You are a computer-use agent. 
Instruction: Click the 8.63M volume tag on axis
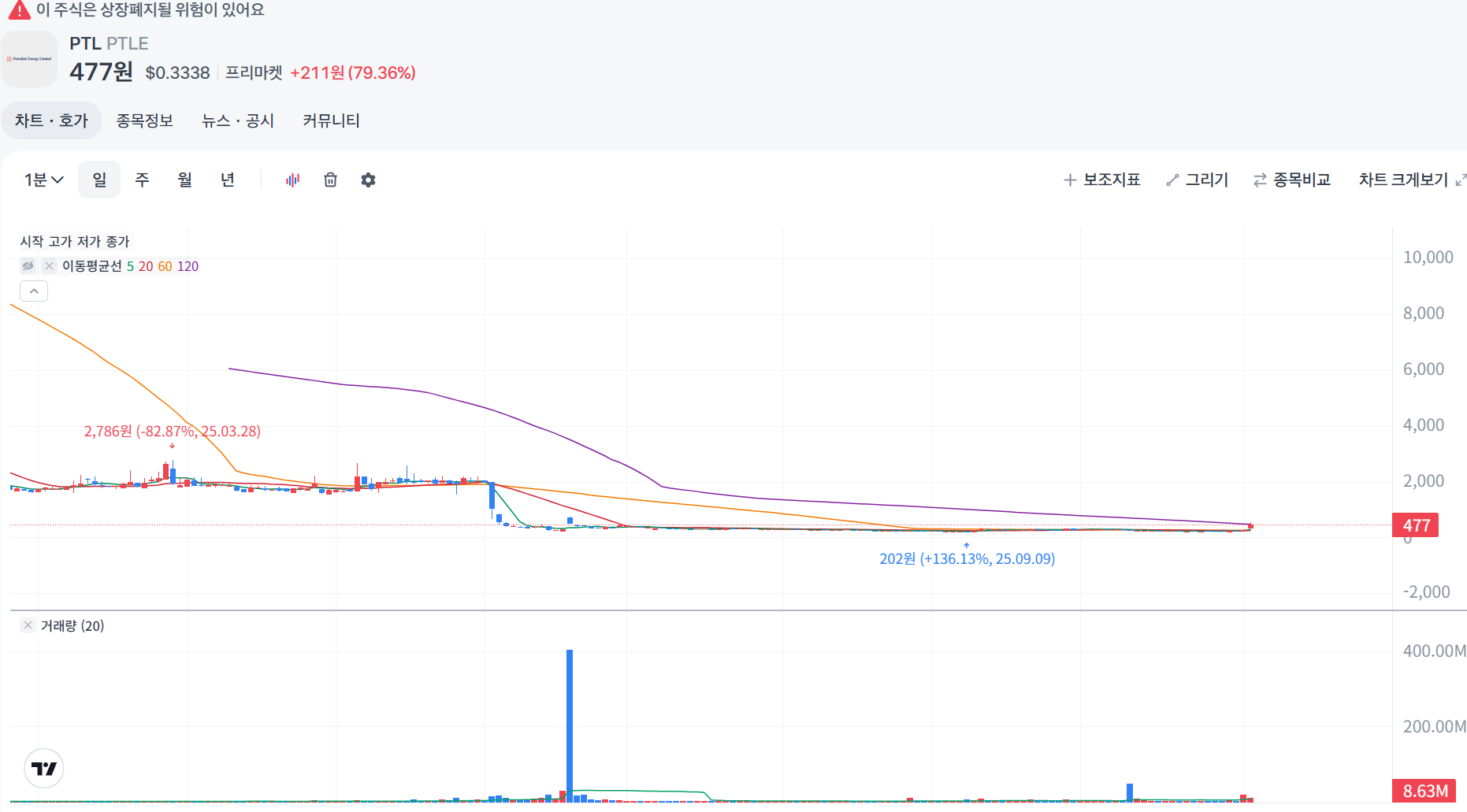point(1424,791)
